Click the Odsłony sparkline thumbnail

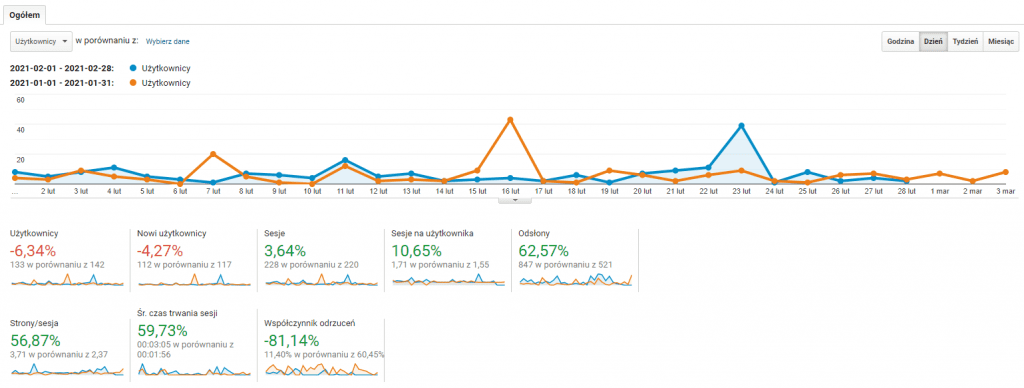pos(575,280)
